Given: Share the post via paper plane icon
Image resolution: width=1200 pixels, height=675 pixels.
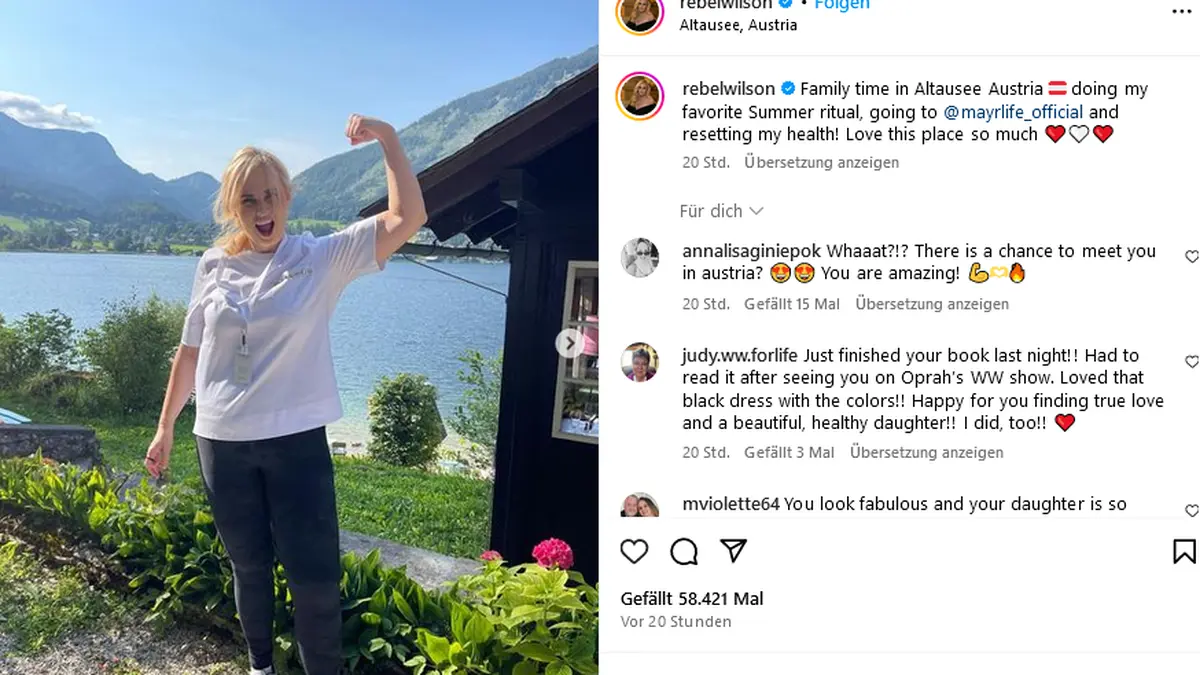Looking at the screenshot, I should point(734,551).
